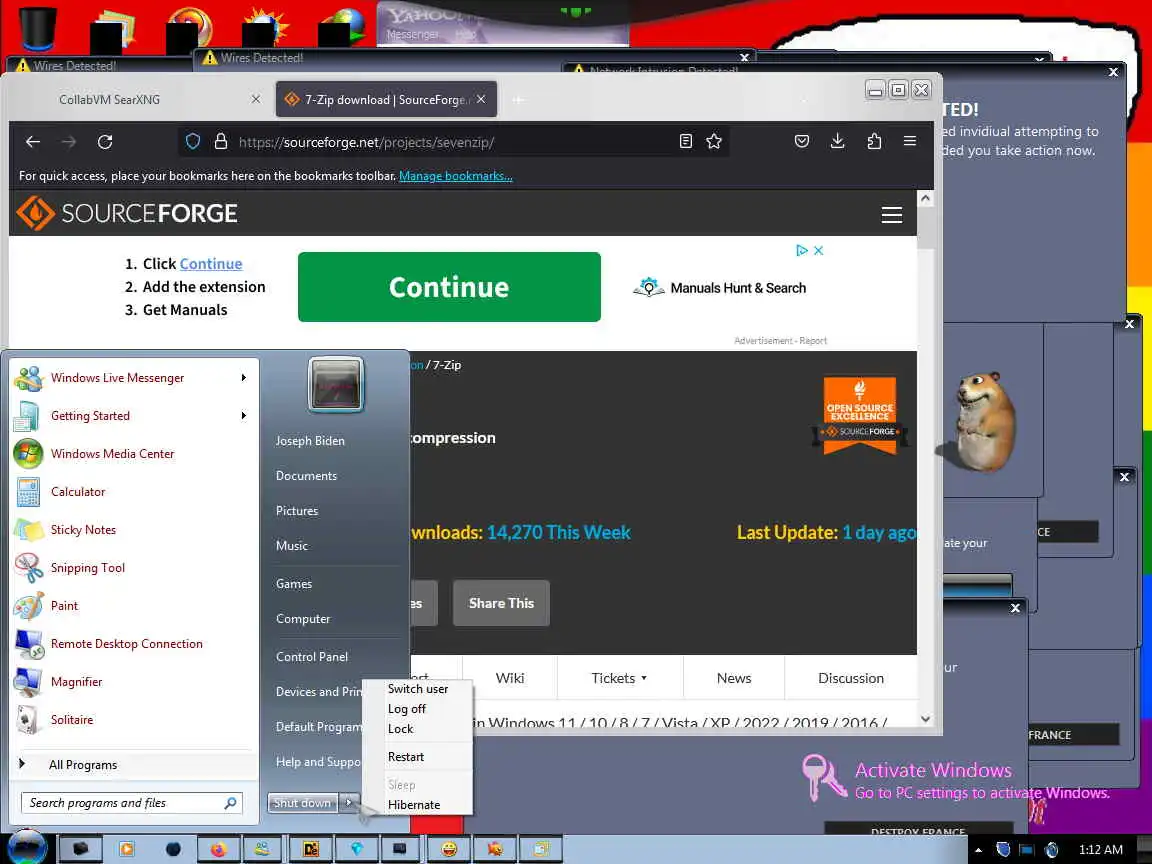Select Restart from power menu
This screenshot has height=864, width=1152.
(417, 757)
